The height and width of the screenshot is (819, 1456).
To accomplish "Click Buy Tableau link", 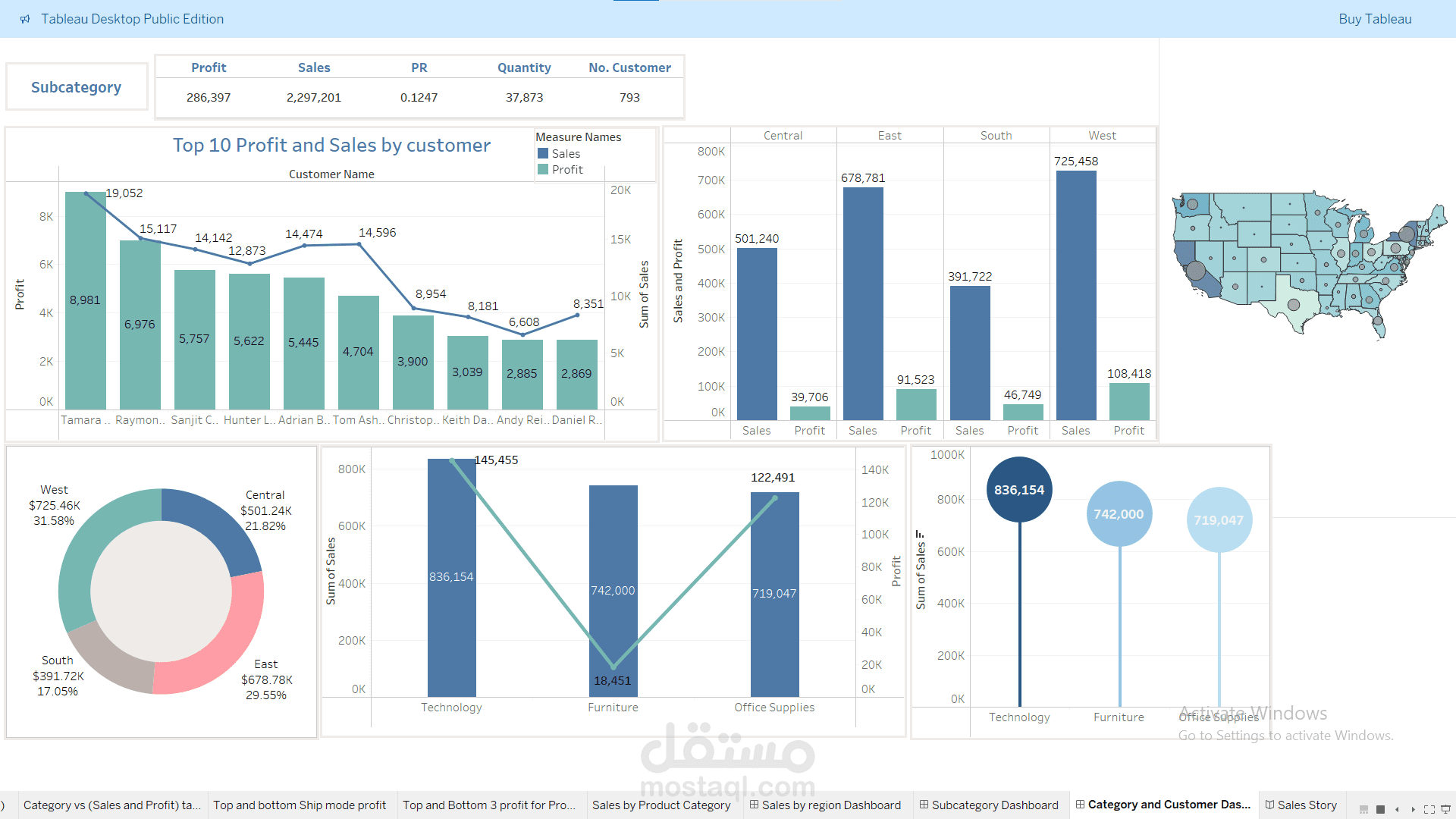I will coord(1375,19).
